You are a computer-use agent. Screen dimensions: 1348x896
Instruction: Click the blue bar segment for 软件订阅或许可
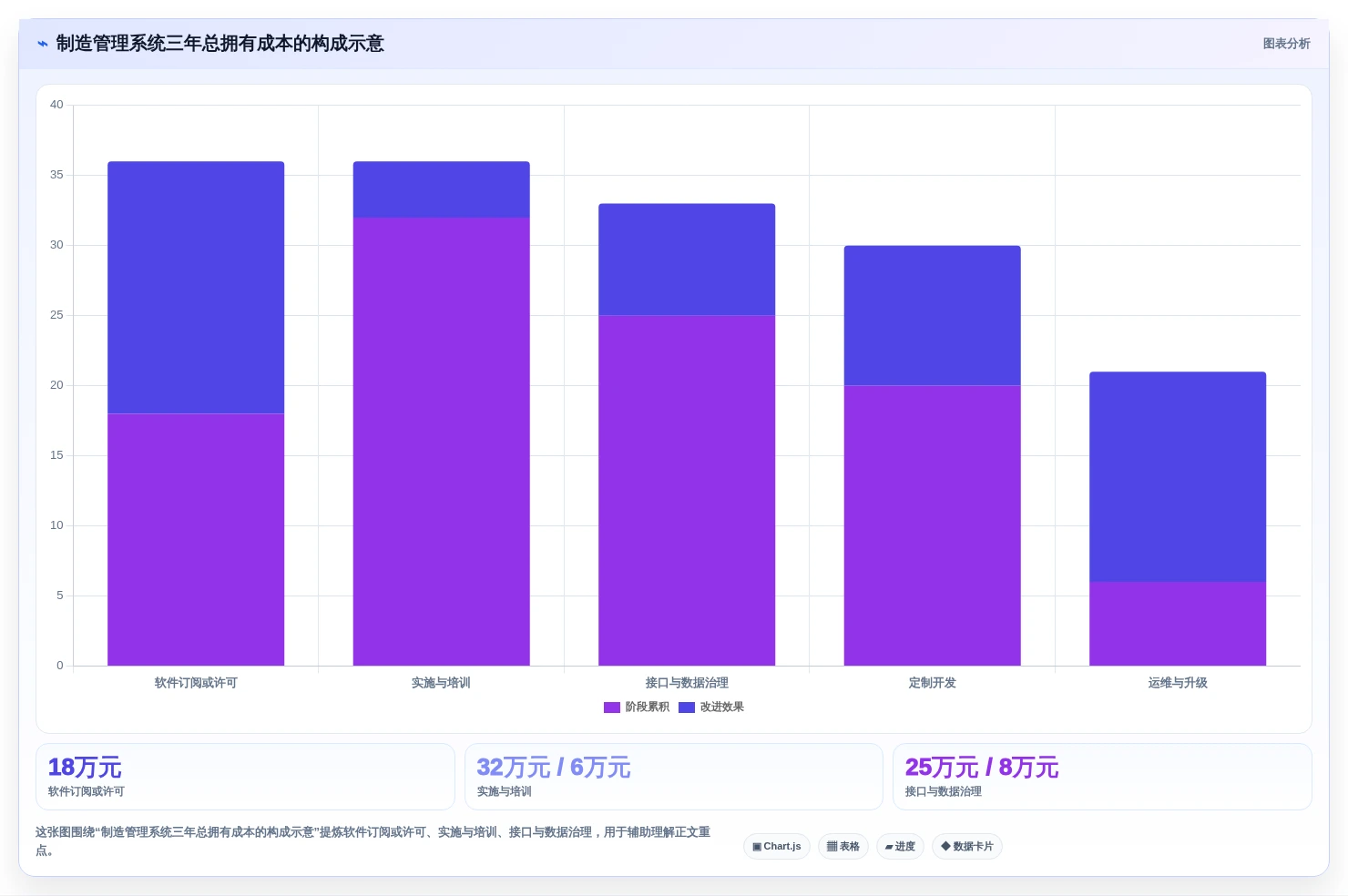pos(196,288)
